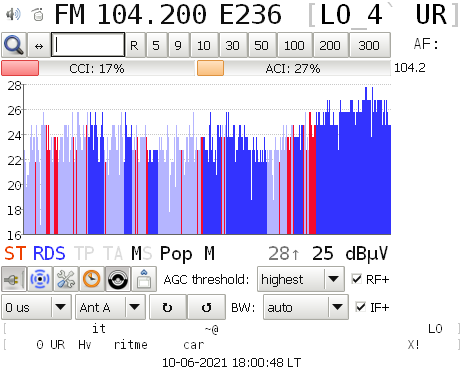Open the 0 us de-emphasis dropdown
Image resolution: width=463 pixels, height=371 pixels.
point(36,307)
